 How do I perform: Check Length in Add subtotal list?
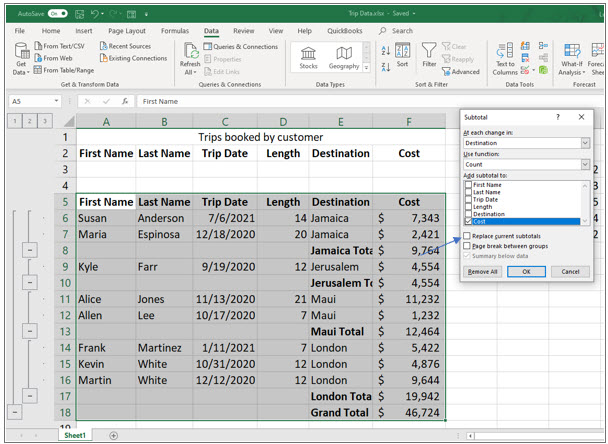(x=468, y=207)
